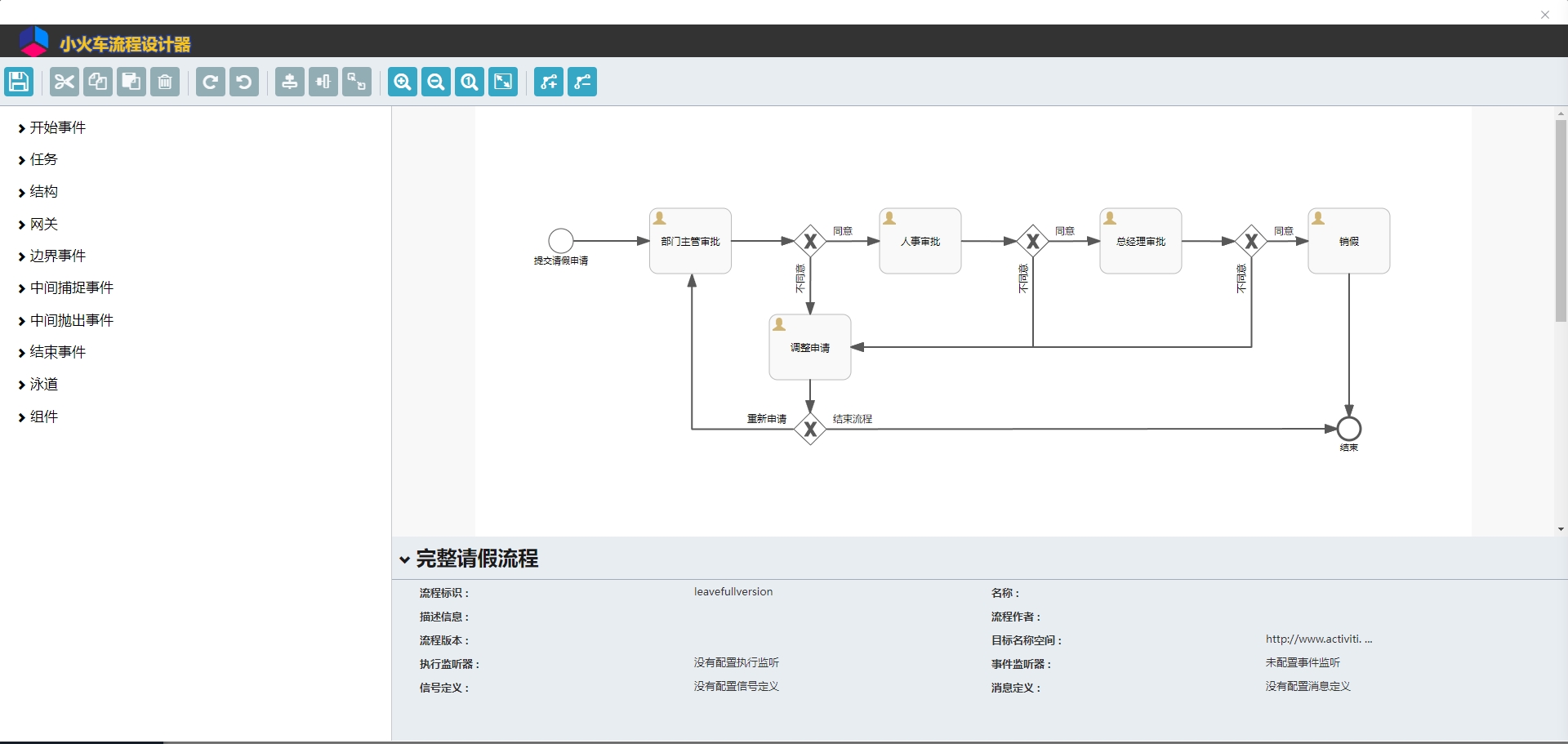Select the 部门主管审批 user task
Image resolution: width=1568 pixels, height=744 pixels.
tap(690, 241)
